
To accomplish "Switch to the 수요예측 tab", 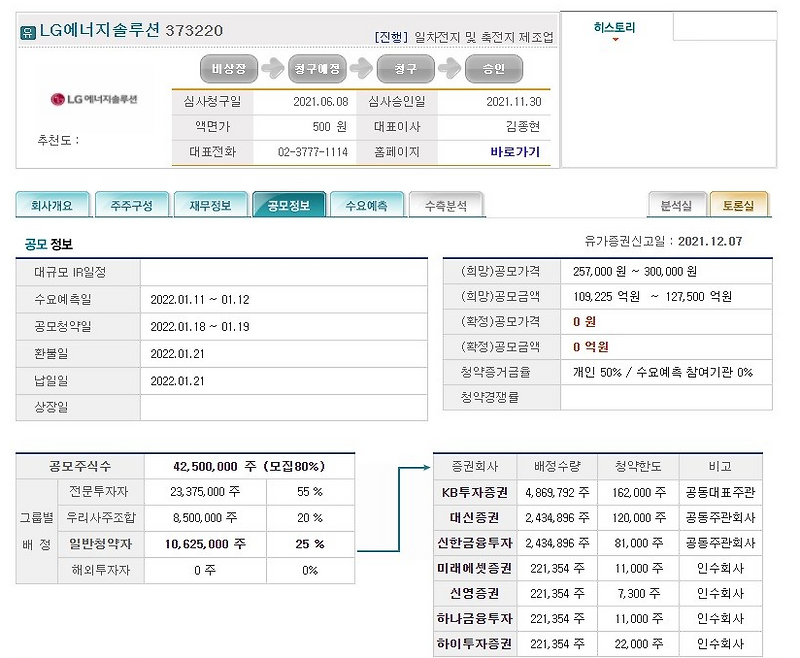I will pos(367,205).
